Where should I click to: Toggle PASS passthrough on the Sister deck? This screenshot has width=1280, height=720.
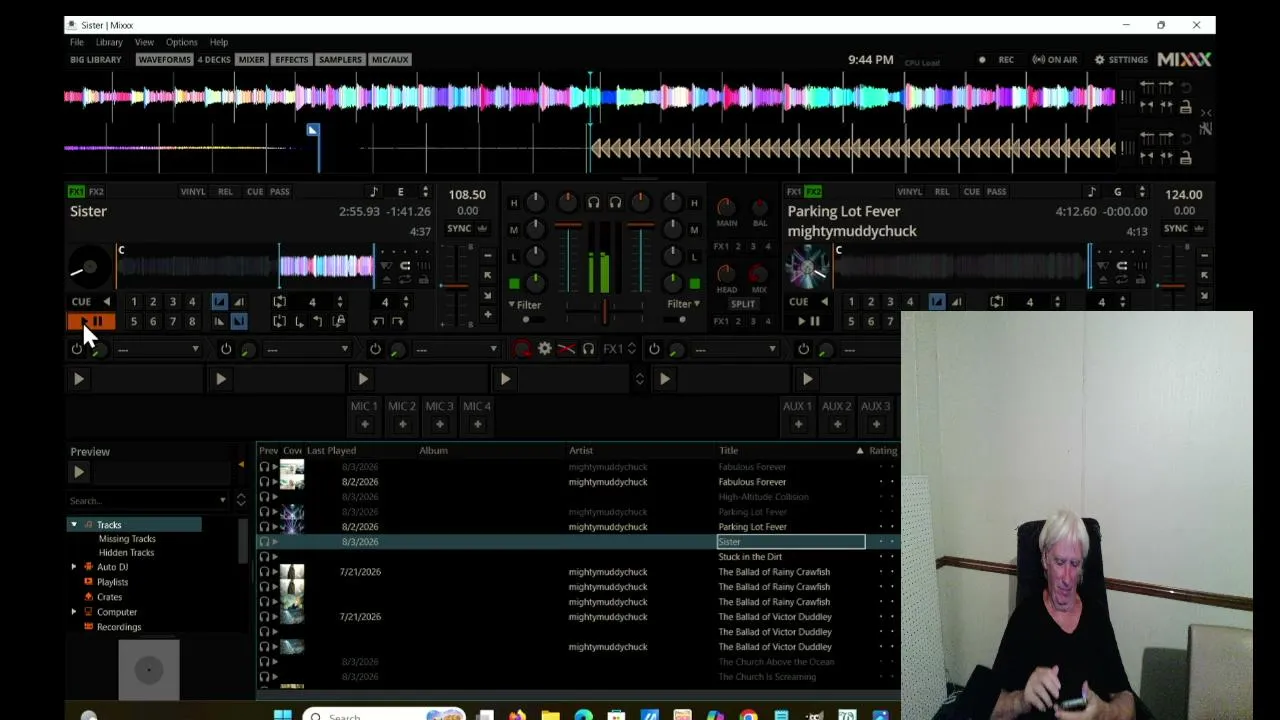pyautogui.click(x=280, y=191)
